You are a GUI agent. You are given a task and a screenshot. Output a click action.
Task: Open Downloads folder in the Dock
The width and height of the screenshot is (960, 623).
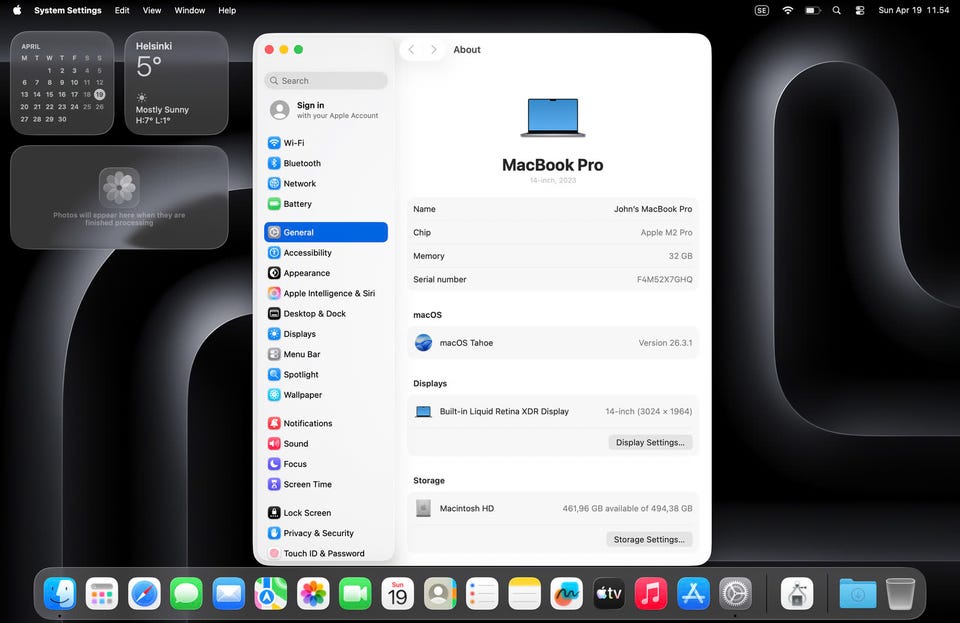[x=857, y=593]
